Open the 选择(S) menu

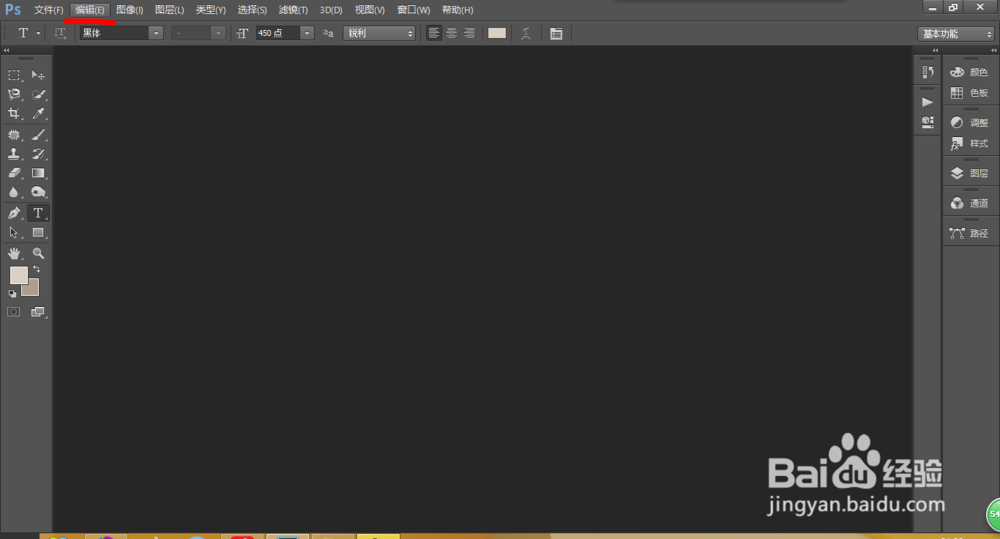point(252,10)
